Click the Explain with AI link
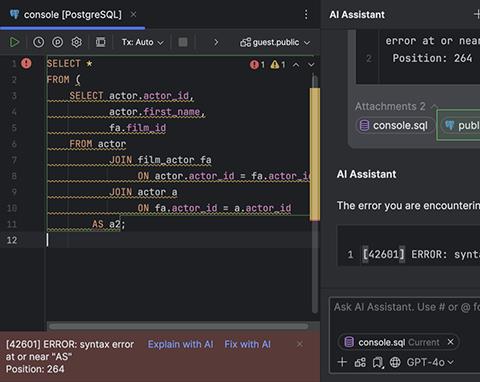 tap(181, 344)
